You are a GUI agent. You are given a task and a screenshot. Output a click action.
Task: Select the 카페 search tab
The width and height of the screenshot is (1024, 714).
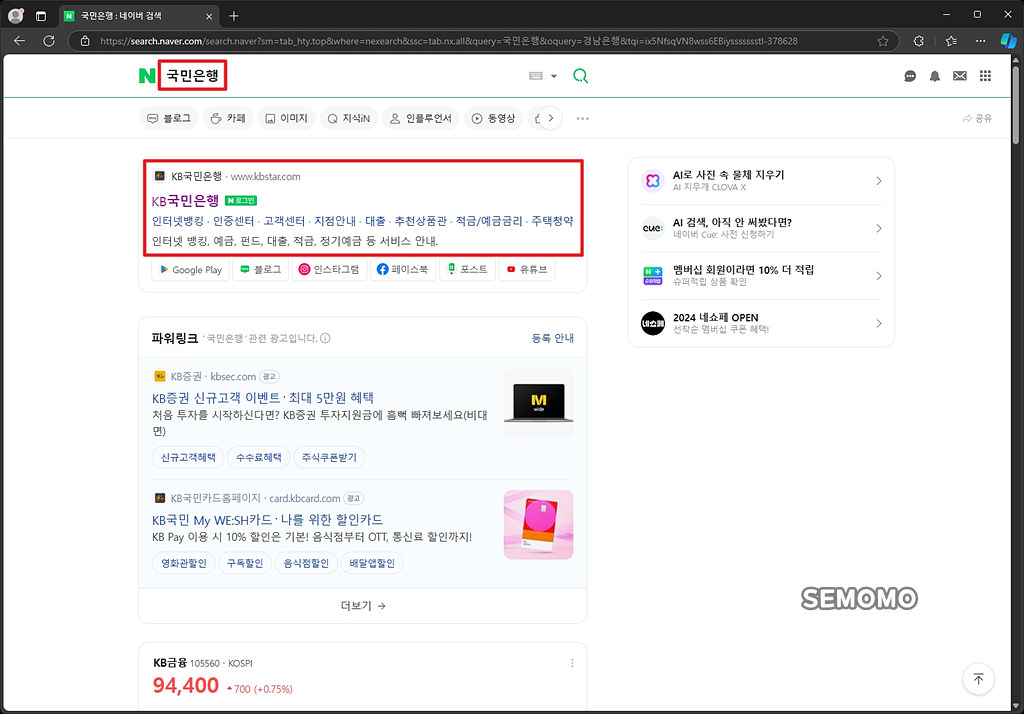pyautogui.click(x=228, y=118)
